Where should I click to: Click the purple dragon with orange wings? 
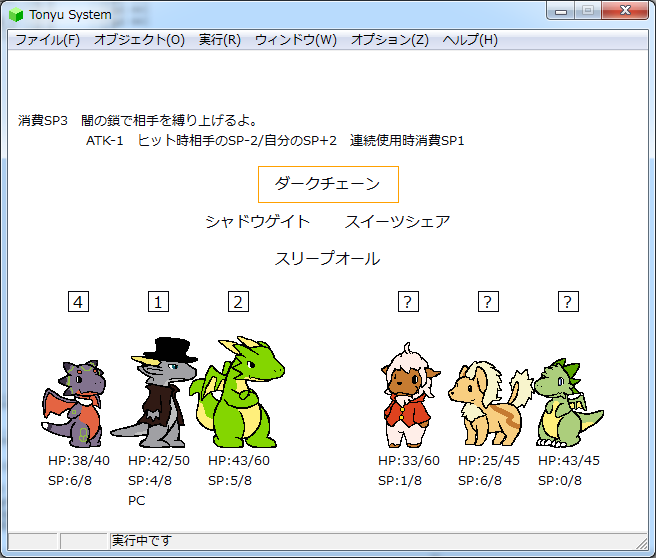[x=74, y=404]
